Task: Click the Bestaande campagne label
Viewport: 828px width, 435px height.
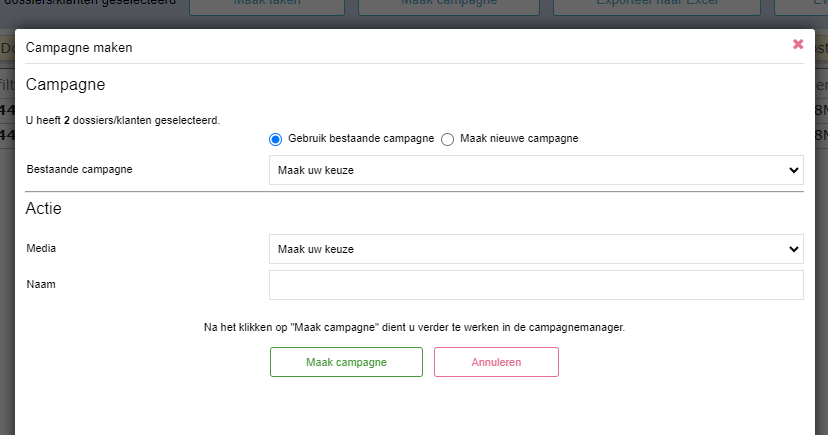Action: click(79, 169)
